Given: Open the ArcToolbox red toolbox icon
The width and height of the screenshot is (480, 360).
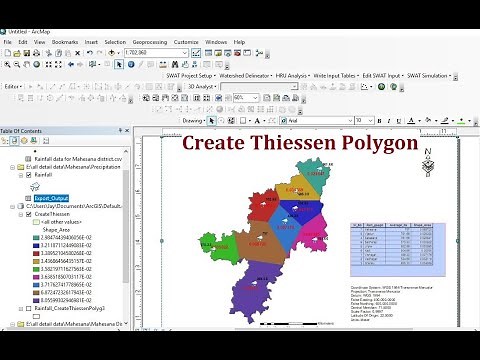Looking at the screenshot, I should pos(237,53).
